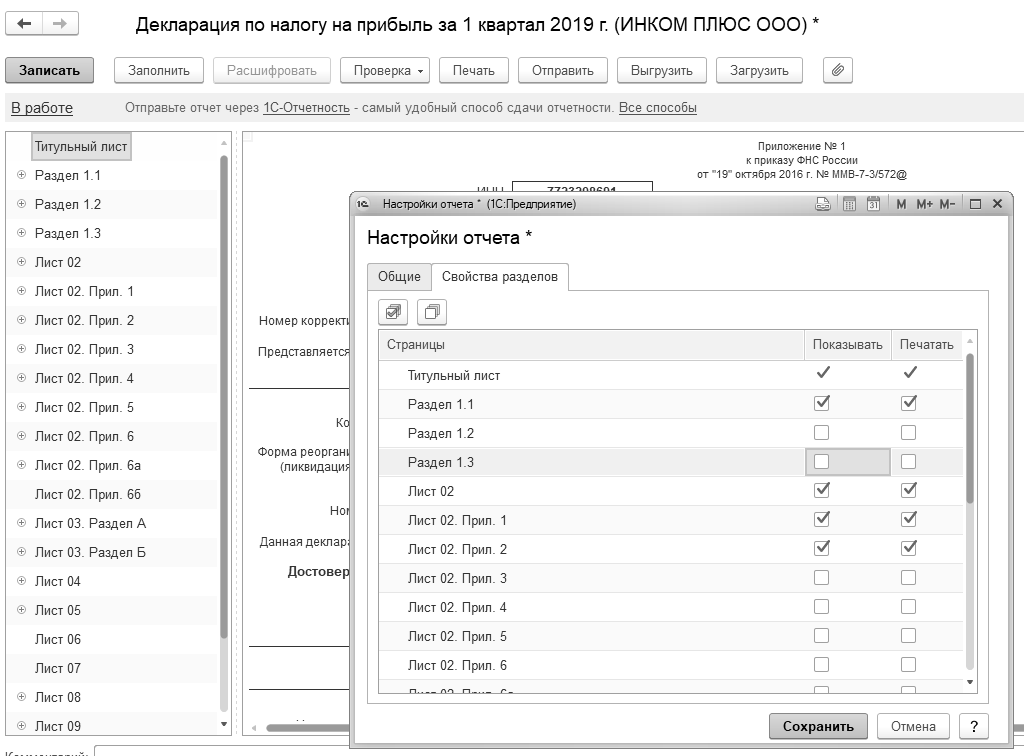Uncheck Показывать for Лист 02. Прил. 2
The image size is (1024, 756).
[x=822, y=548]
